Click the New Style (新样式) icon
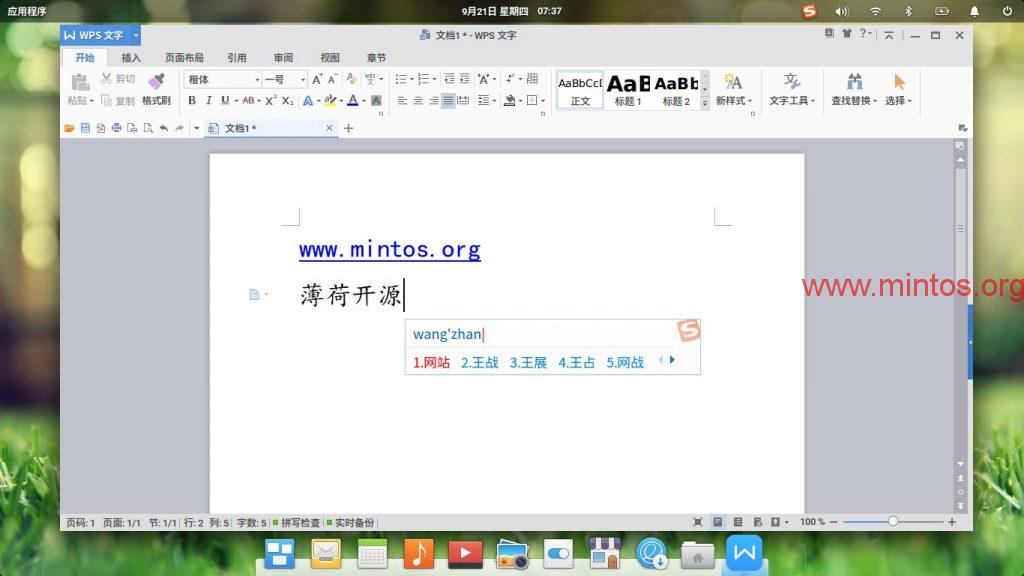Image resolution: width=1024 pixels, height=576 pixels. tap(733, 82)
